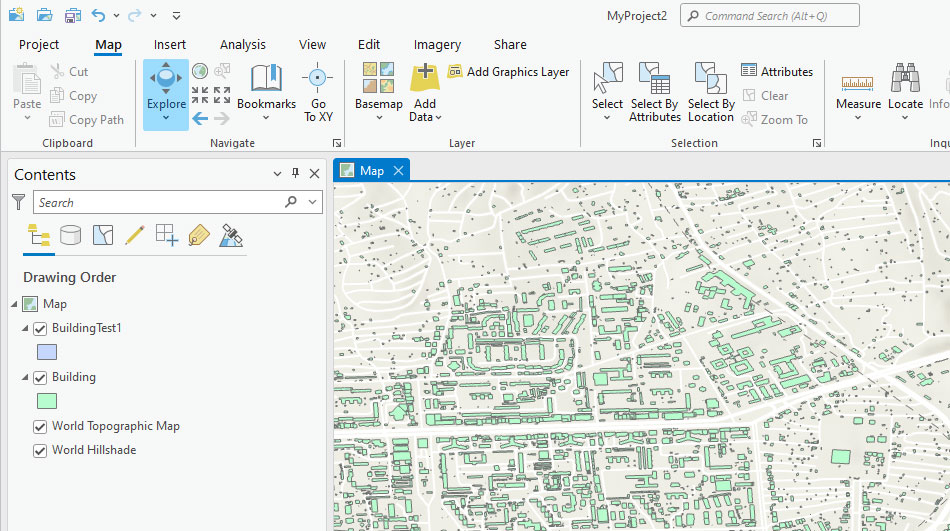This screenshot has width=950, height=531.
Task: Undo the last action
Action: pyautogui.click(x=99, y=15)
